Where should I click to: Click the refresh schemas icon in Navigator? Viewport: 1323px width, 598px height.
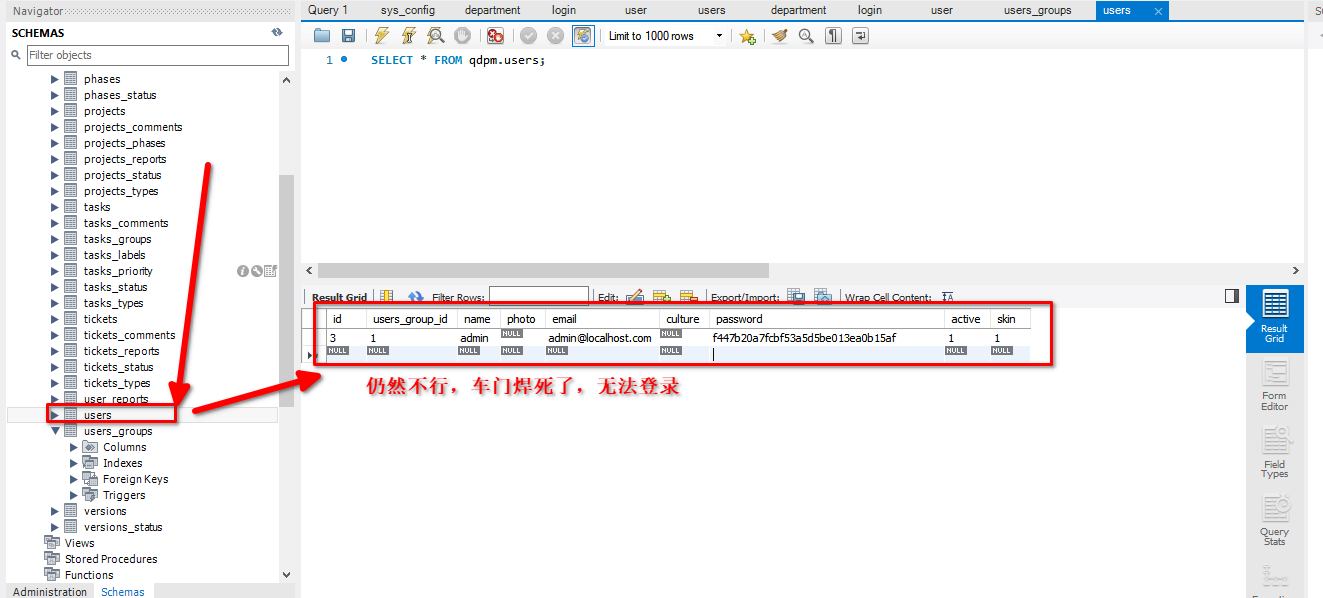click(277, 32)
